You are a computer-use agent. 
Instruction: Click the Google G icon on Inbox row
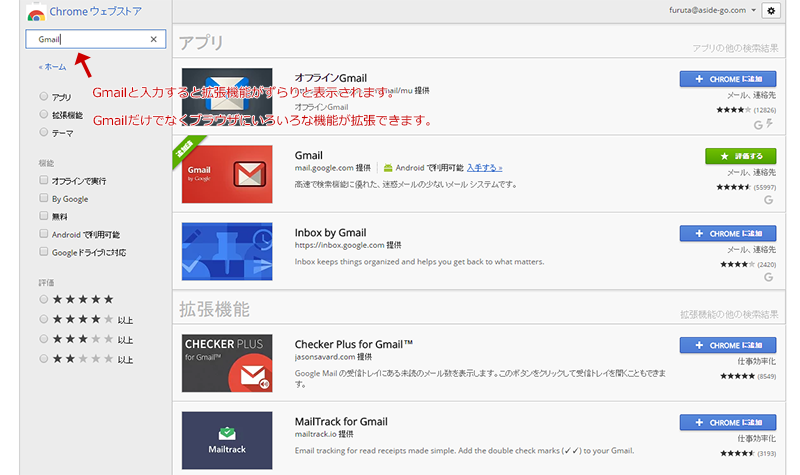(768, 277)
